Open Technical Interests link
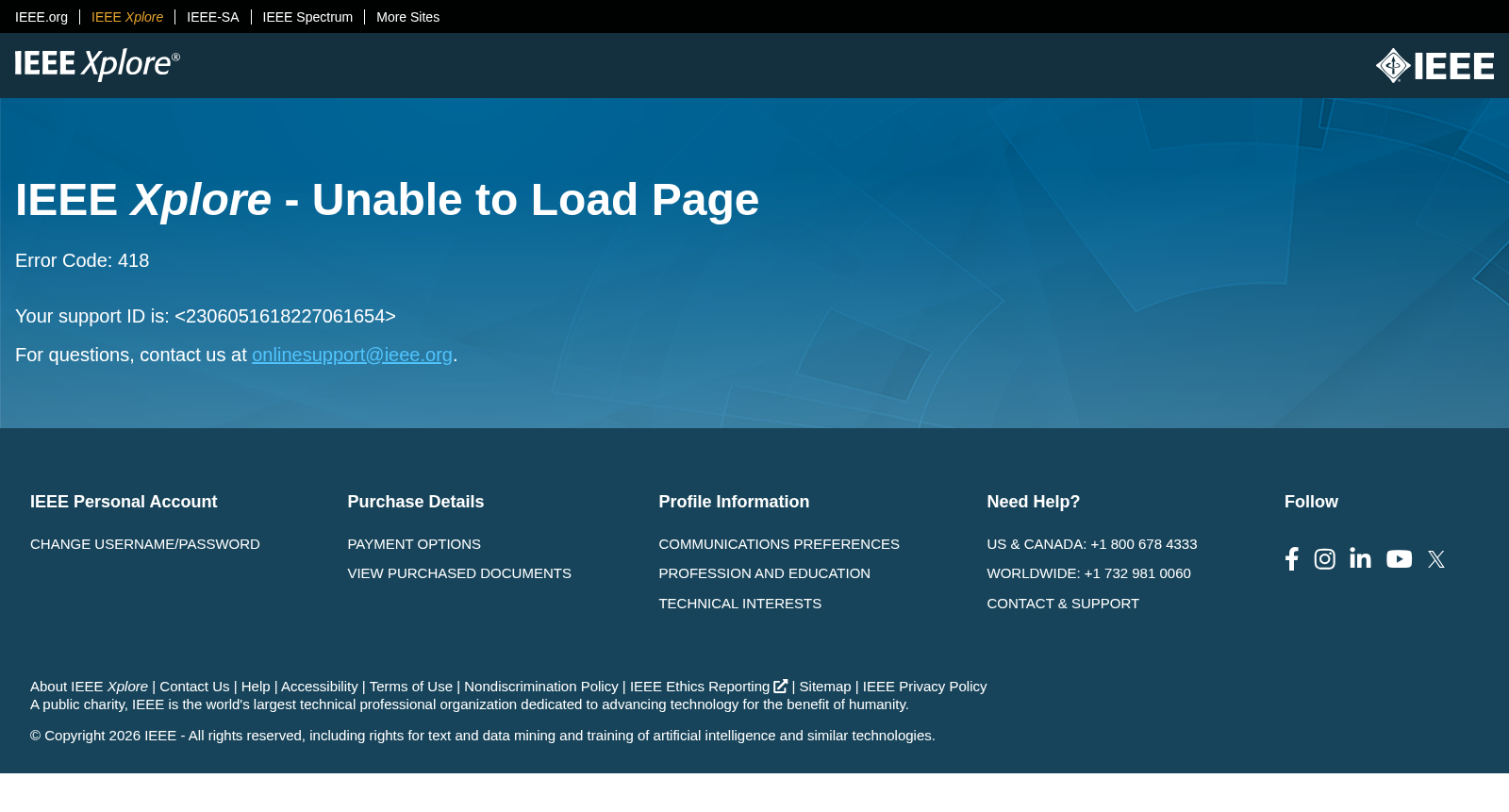Image resolution: width=1509 pixels, height=812 pixels. tap(740, 604)
